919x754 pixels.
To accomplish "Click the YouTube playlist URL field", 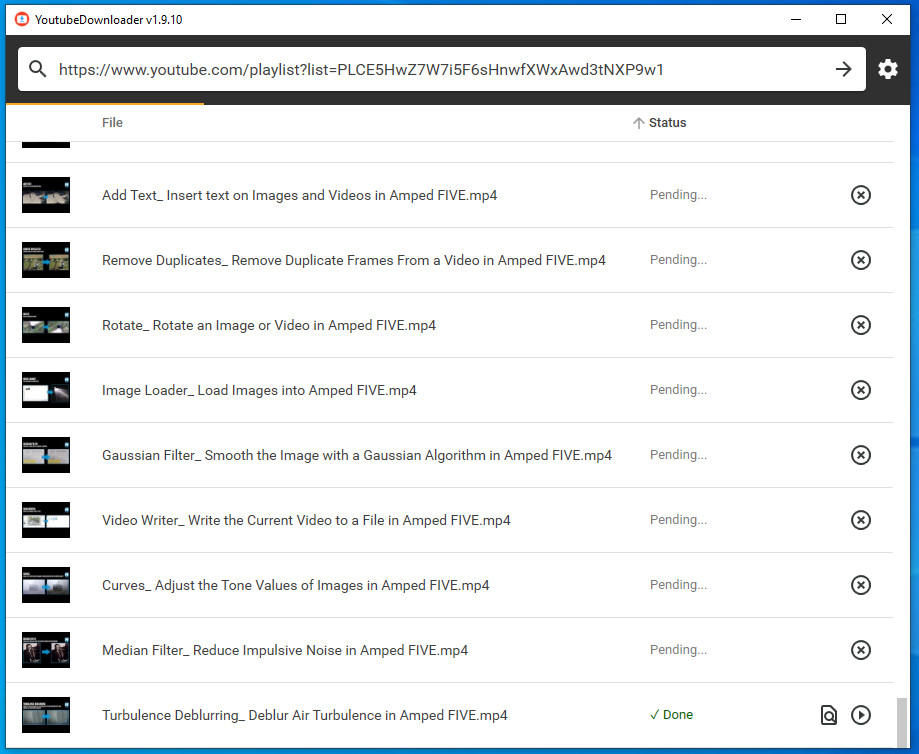I will pos(440,69).
